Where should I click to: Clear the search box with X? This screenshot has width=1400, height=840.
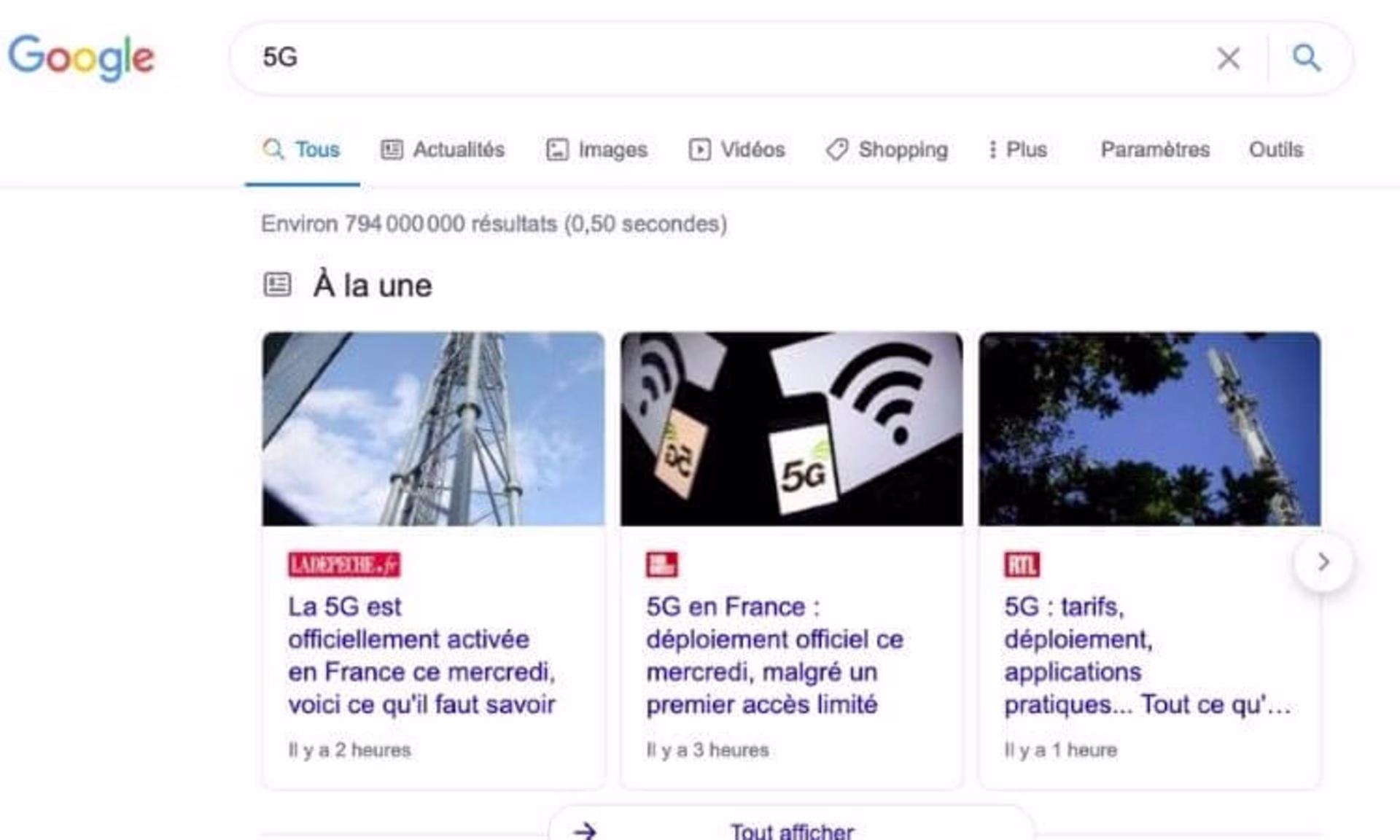coord(1228,58)
